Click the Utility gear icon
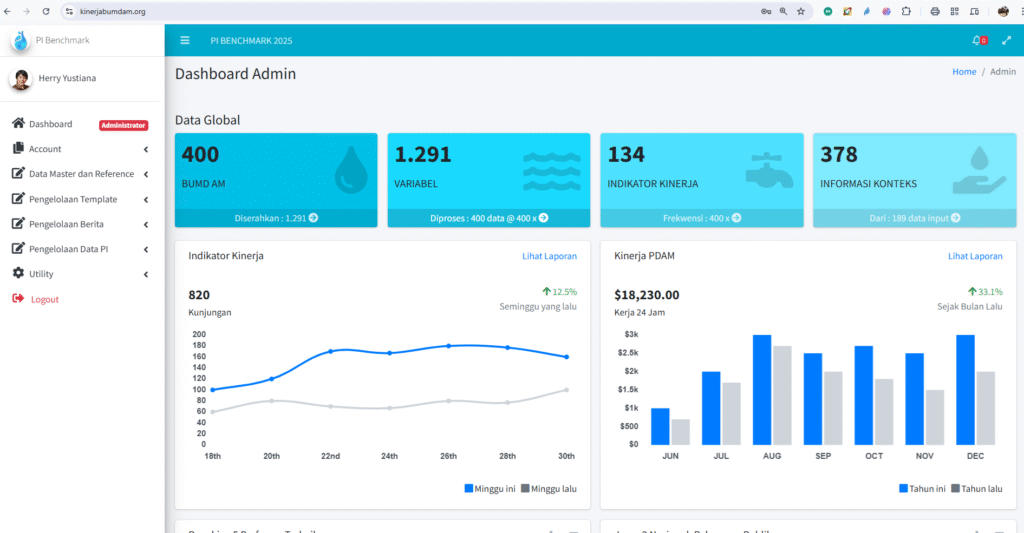The height and width of the screenshot is (533, 1024). click(x=18, y=274)
